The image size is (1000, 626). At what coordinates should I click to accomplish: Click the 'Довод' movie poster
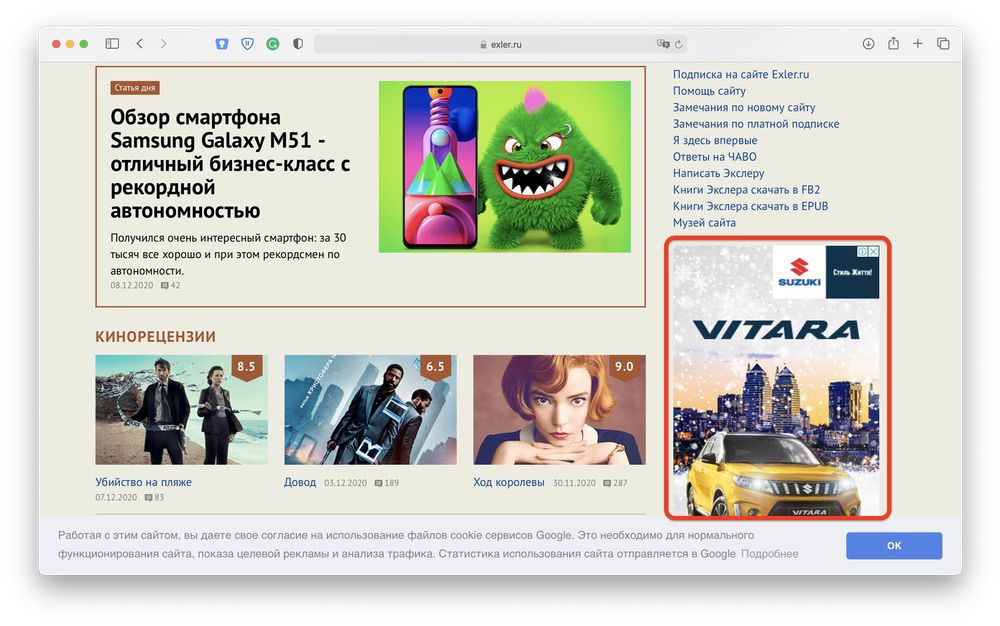click(x=370, y=409)
